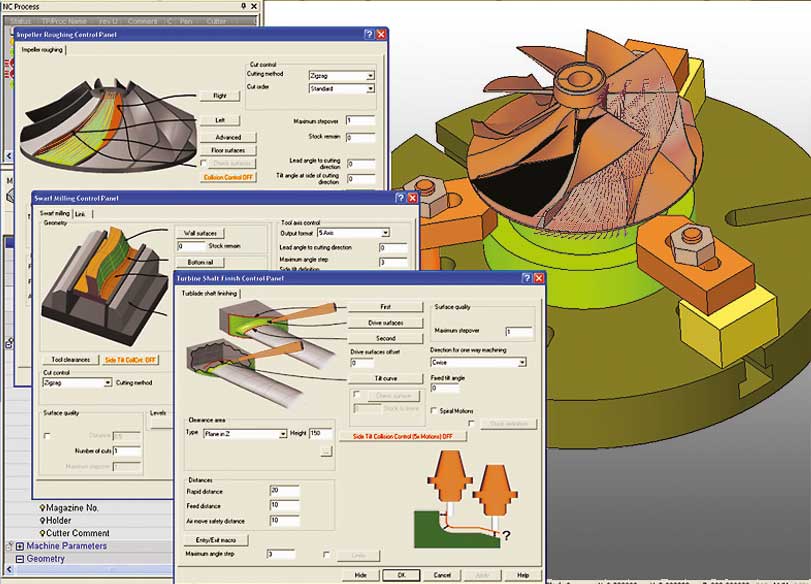Click help icon in Turbine Shaft Finish panel
This screenshot has height=584, width=811.
(x=526, y=277)
